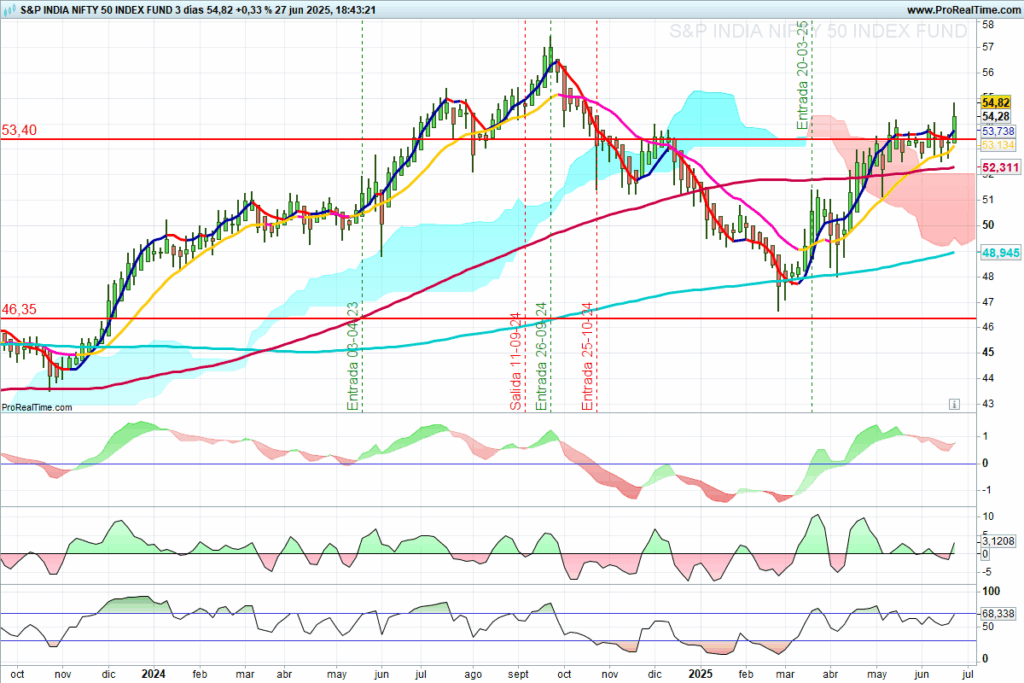This screenshot has height=683, width=1024.
Task: Click the 2025 label on the time axis
Action: (x=701, y=674)
